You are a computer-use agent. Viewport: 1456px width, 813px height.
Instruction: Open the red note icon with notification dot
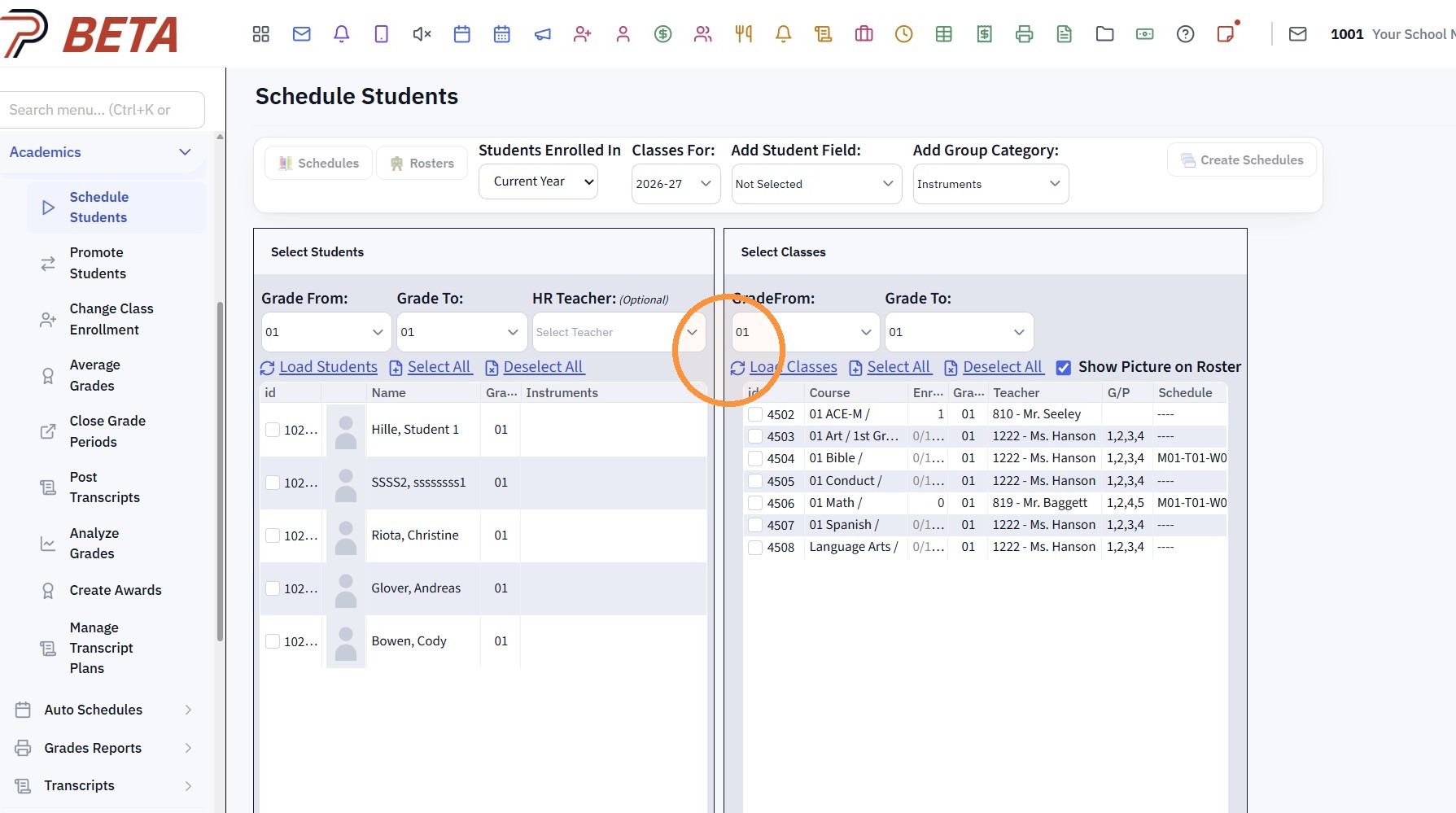click(x=1226, y=33)
